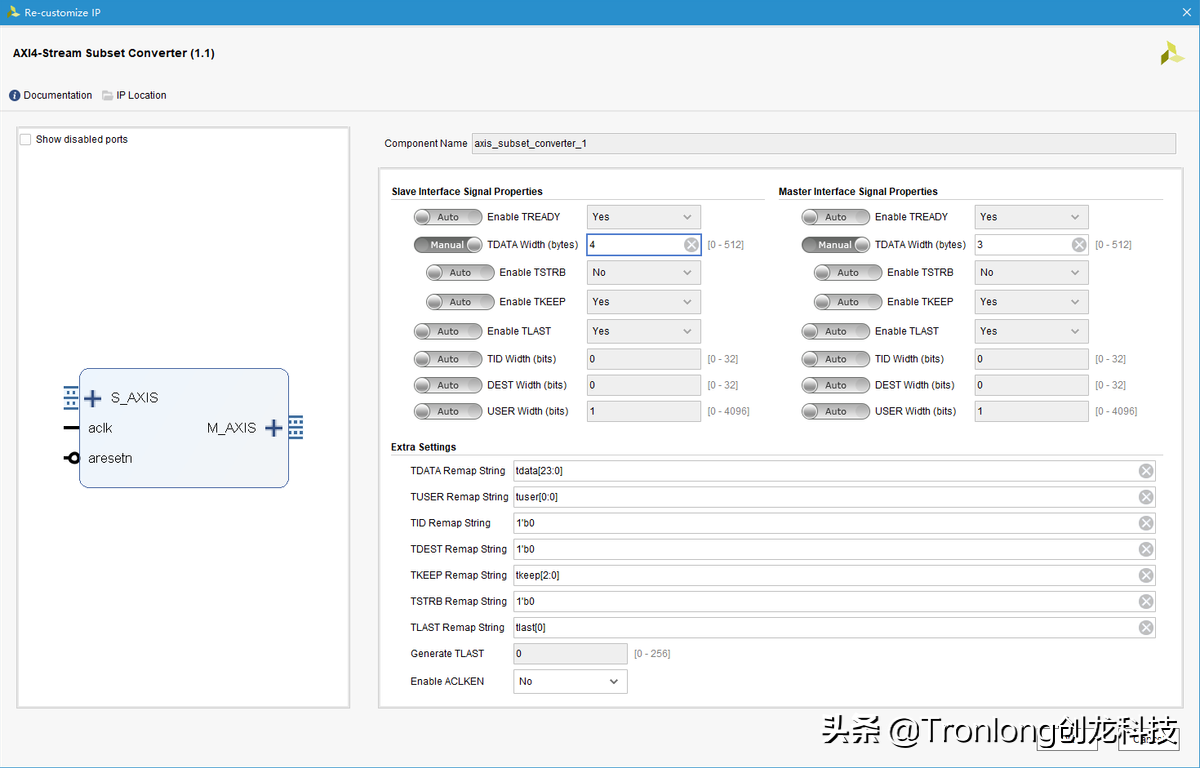The image size is (1200, 768).
Task: Expand the M_AXIS plus icon on block
Action: click(x=274, y=428)
